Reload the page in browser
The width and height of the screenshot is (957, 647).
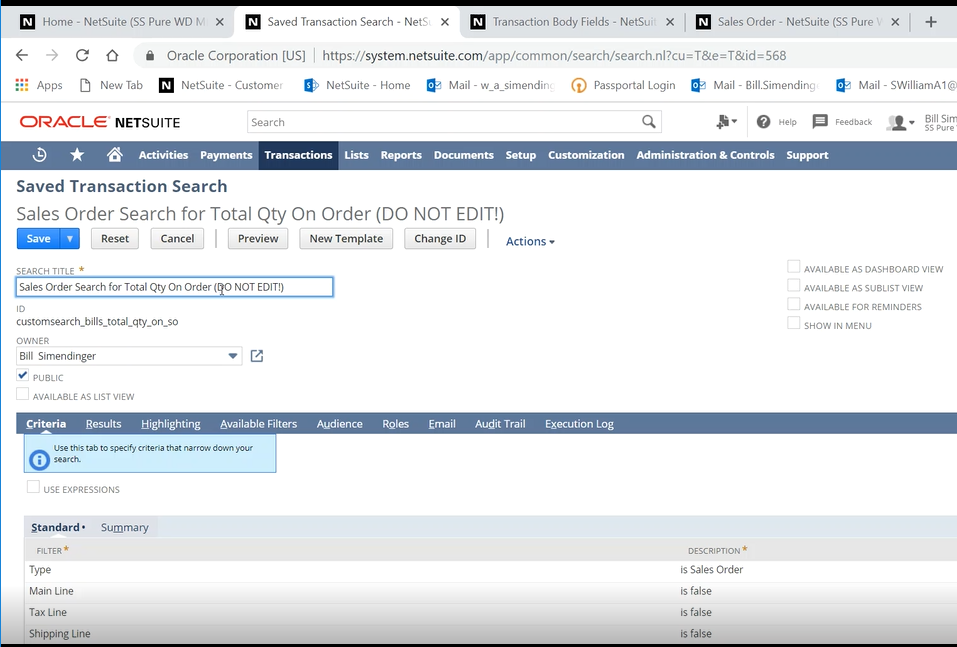(82, 56)
